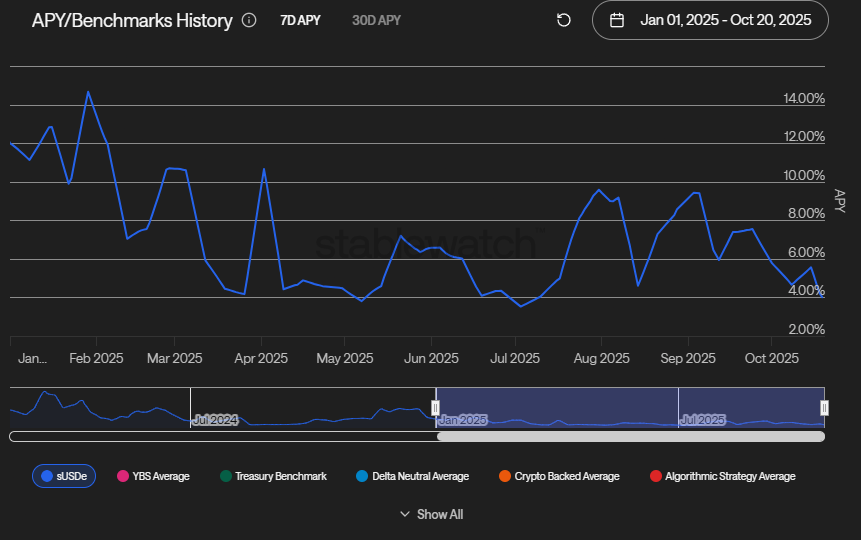Click the calendar icon in date picker
This screenshot has height=540, width=861.
click(617, 20)
